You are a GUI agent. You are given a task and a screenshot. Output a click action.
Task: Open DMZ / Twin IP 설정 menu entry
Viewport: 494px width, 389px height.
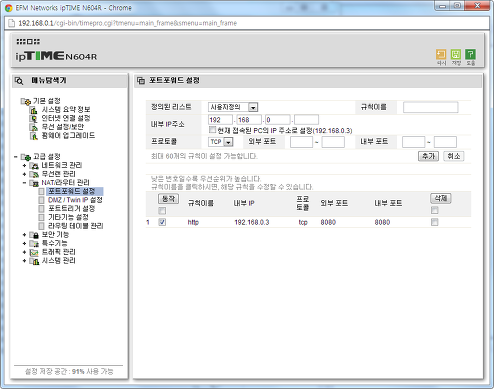point(75,200)
